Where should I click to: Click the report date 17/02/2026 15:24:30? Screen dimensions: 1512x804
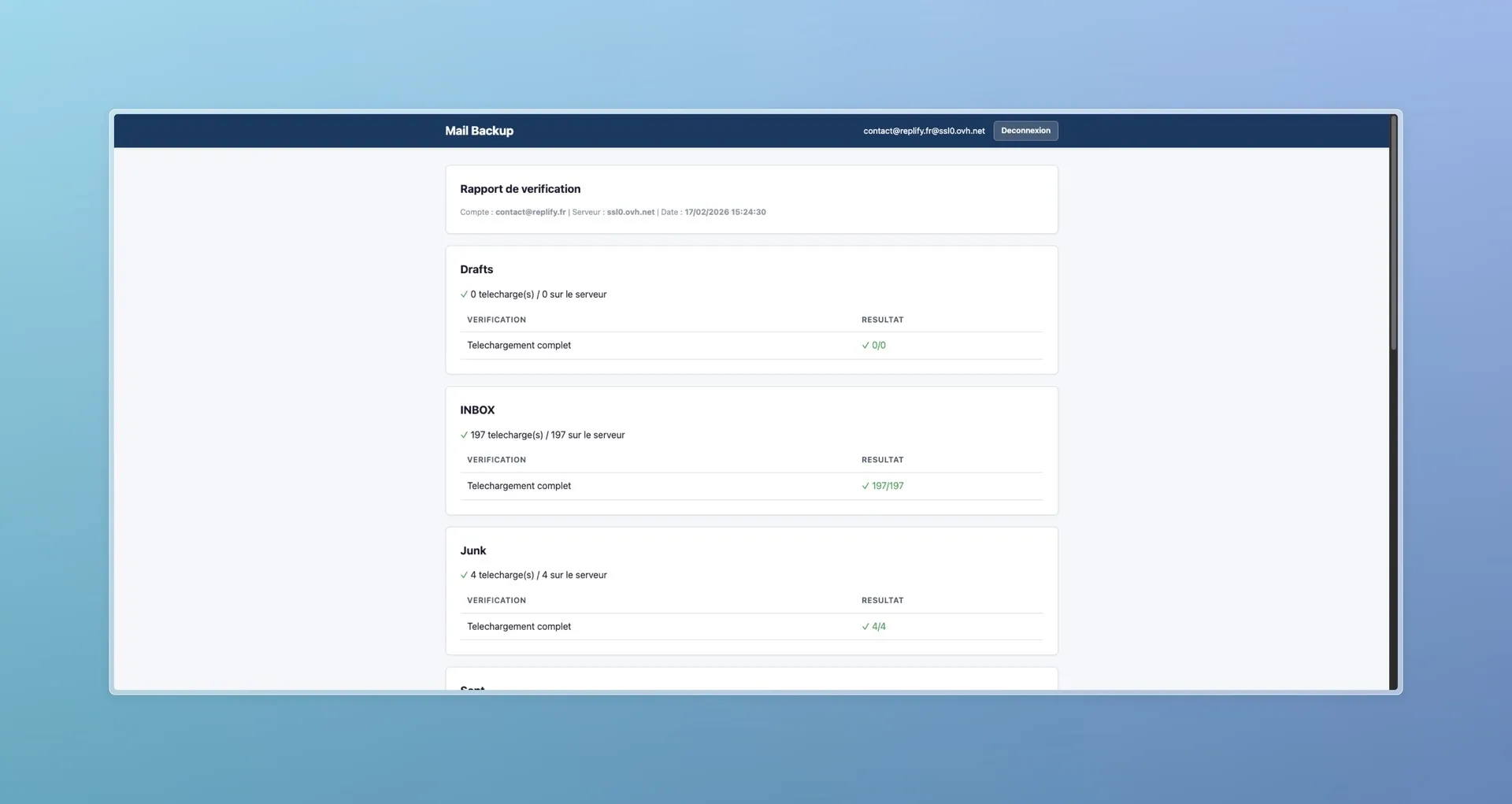(724, 213)
